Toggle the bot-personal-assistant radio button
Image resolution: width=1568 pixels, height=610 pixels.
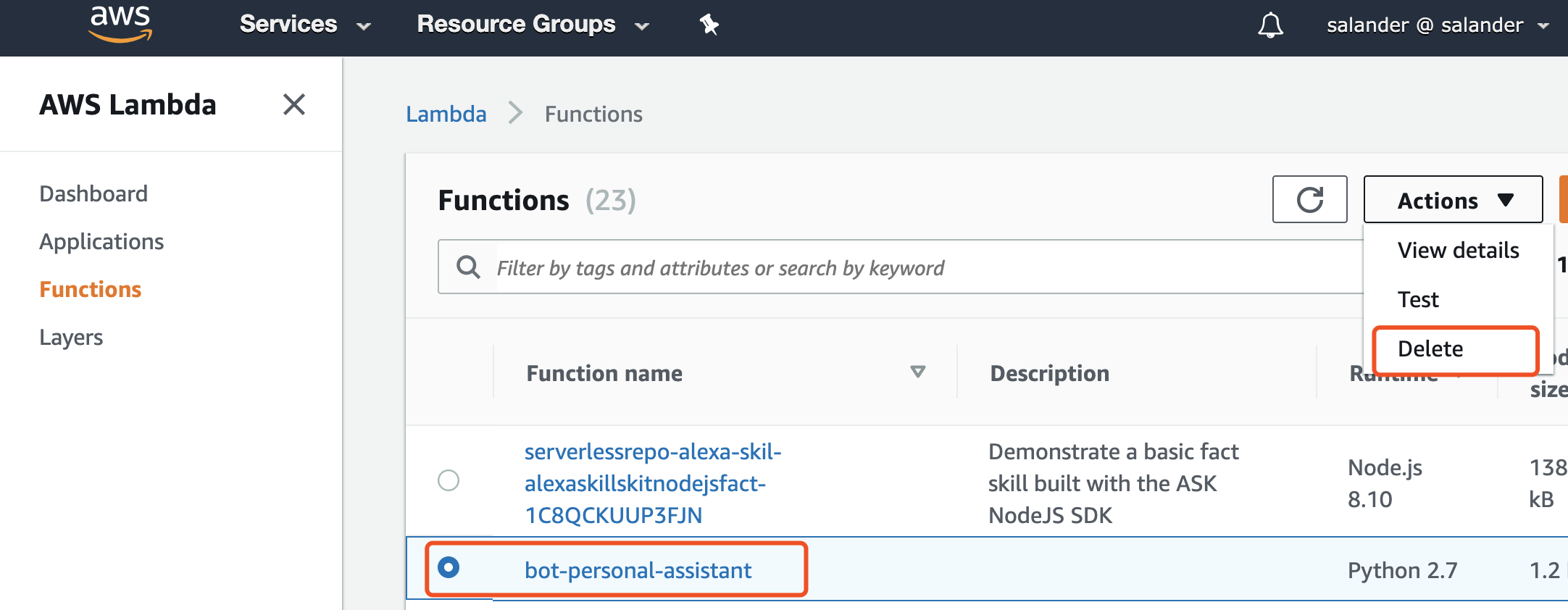[449, 567]
